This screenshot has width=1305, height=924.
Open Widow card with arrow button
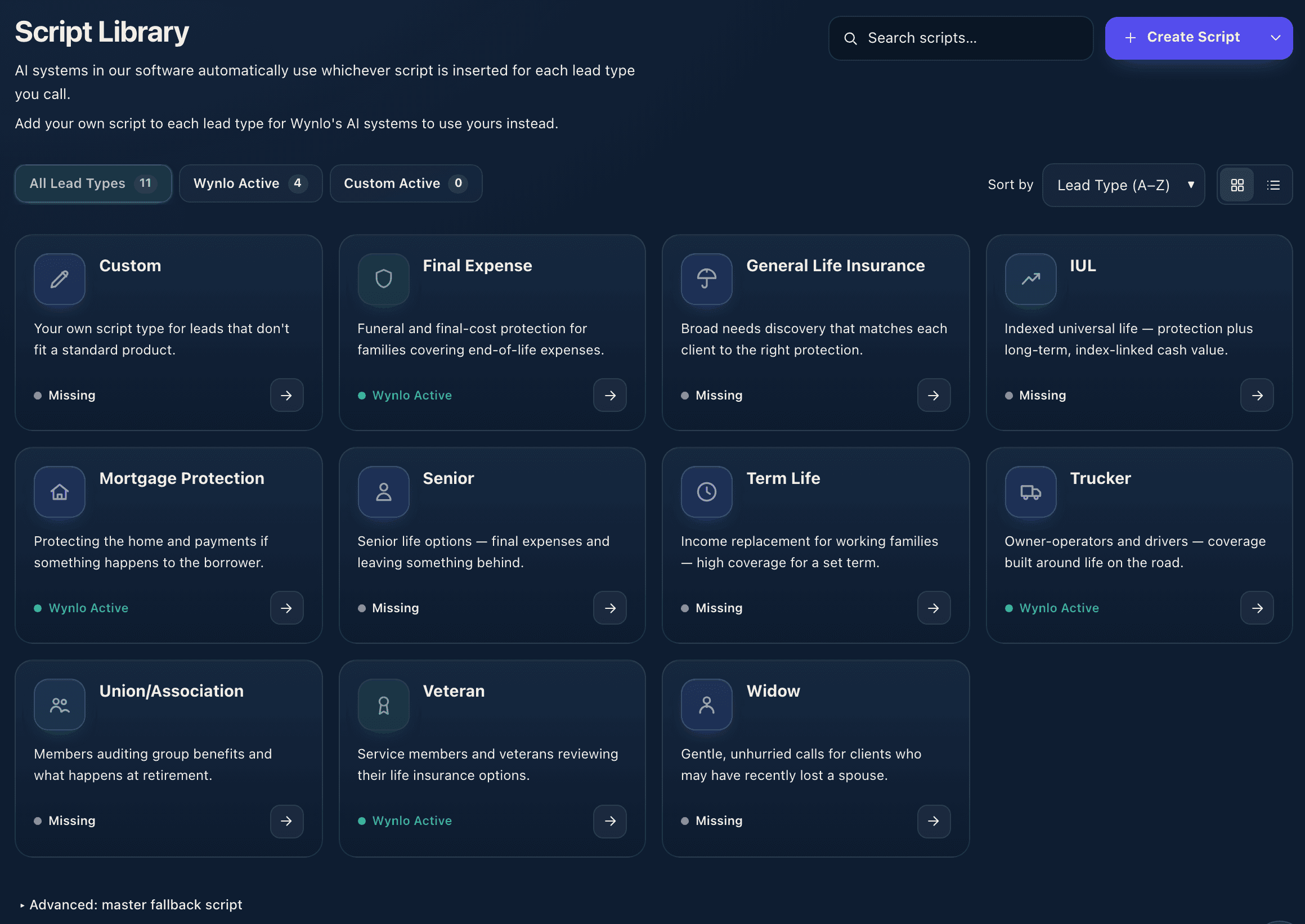[934, 821]
